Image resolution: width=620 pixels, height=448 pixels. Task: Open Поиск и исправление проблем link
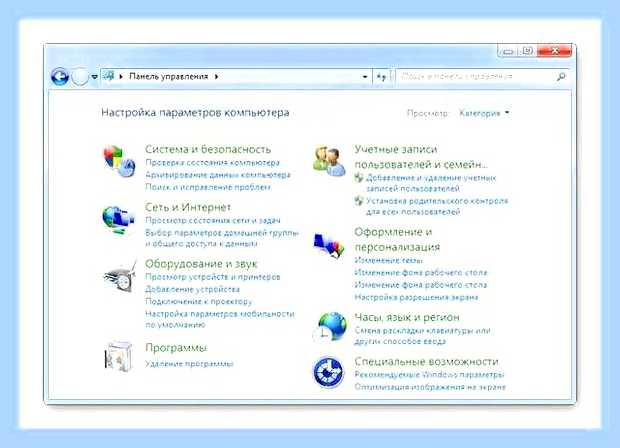[208, 187]
